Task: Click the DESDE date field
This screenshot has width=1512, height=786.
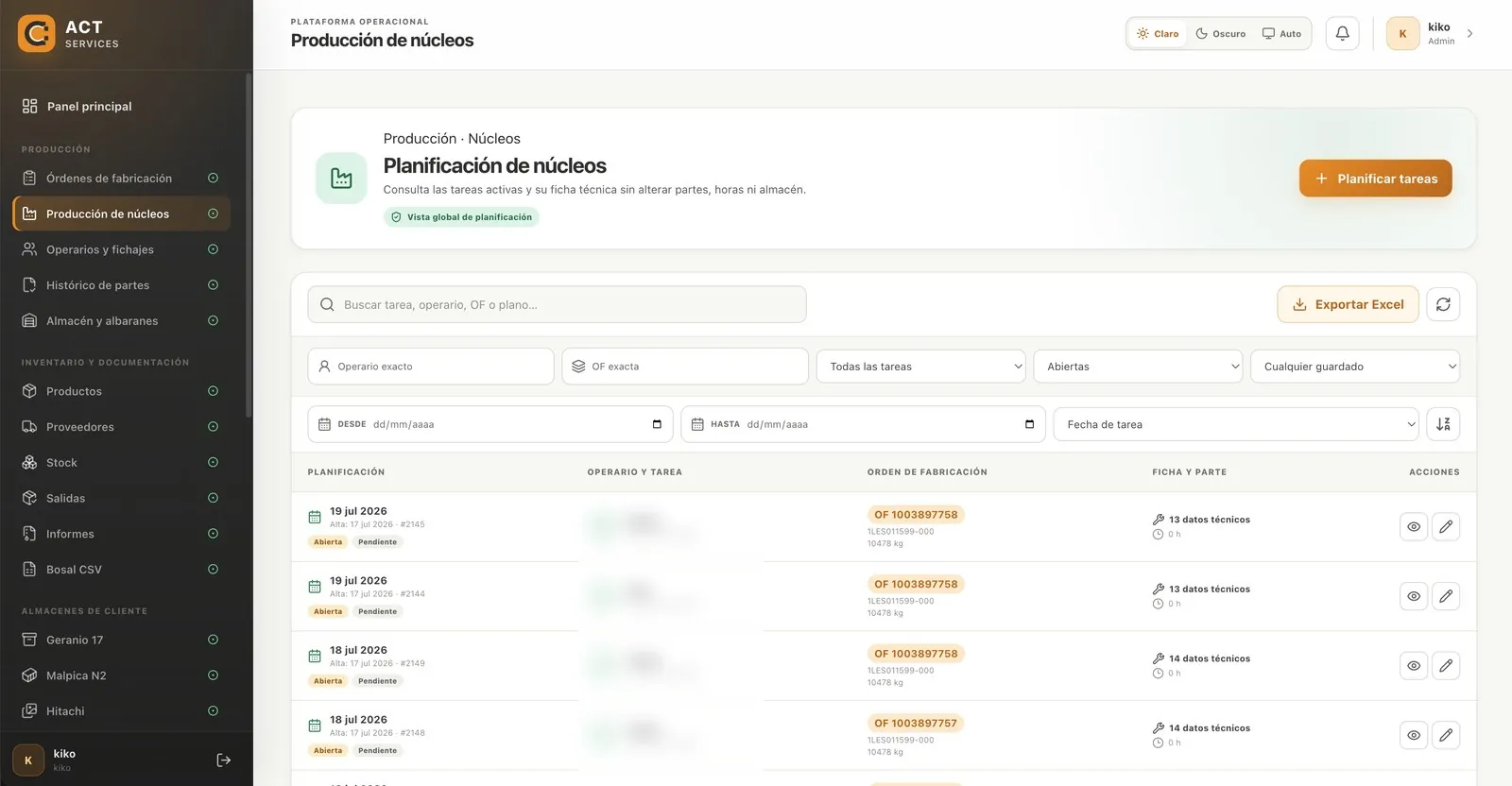Action: [490, 424]
